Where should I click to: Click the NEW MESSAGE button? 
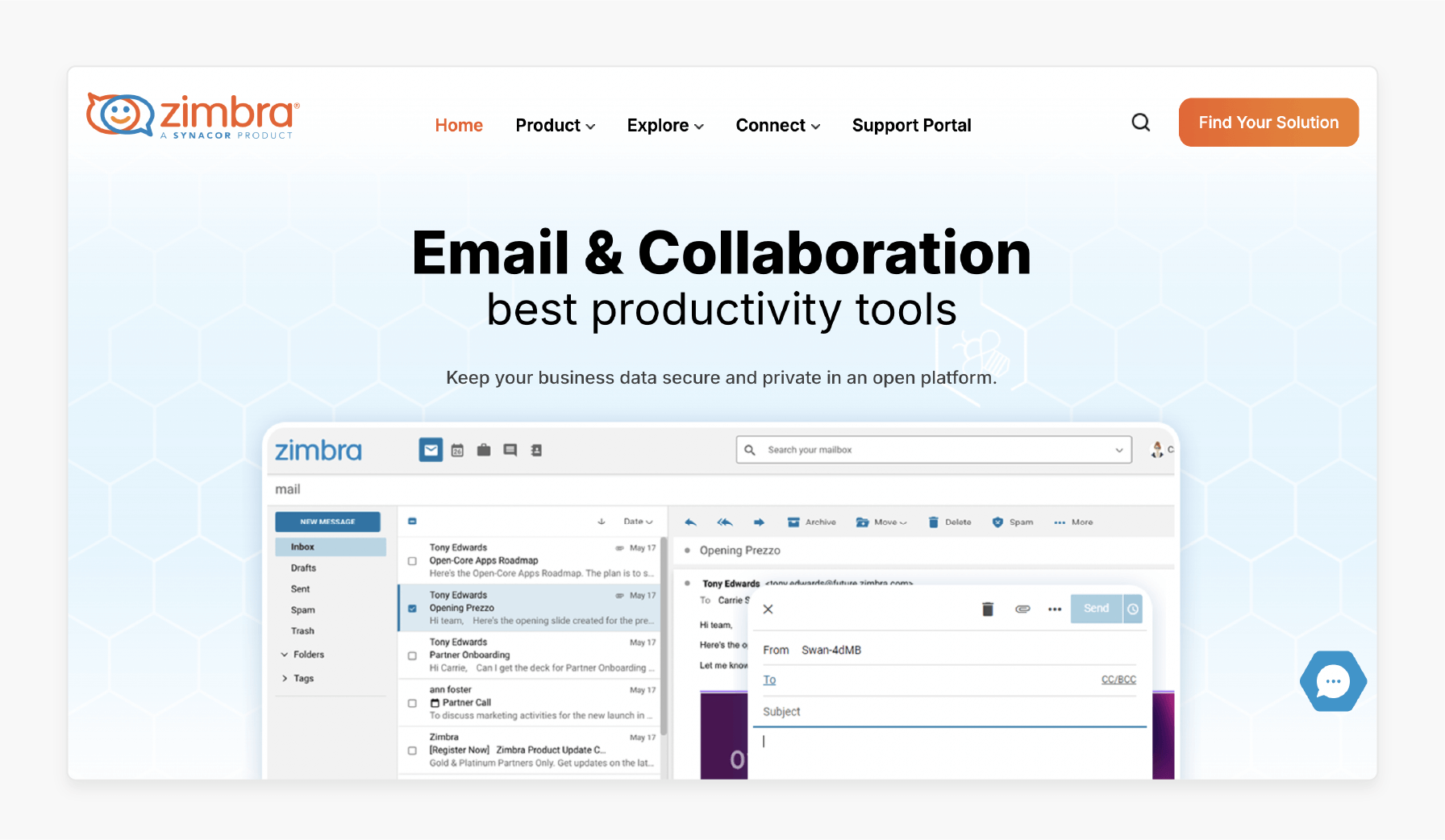pyautogui.click(x=327, y=522)
